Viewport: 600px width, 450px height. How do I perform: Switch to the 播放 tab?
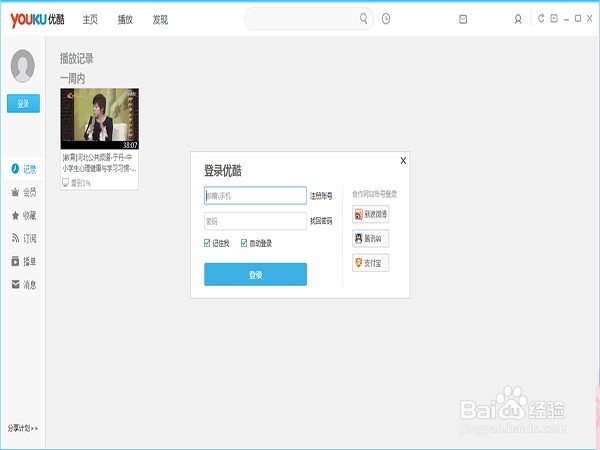pyautogui.click(x=125, y=20)
